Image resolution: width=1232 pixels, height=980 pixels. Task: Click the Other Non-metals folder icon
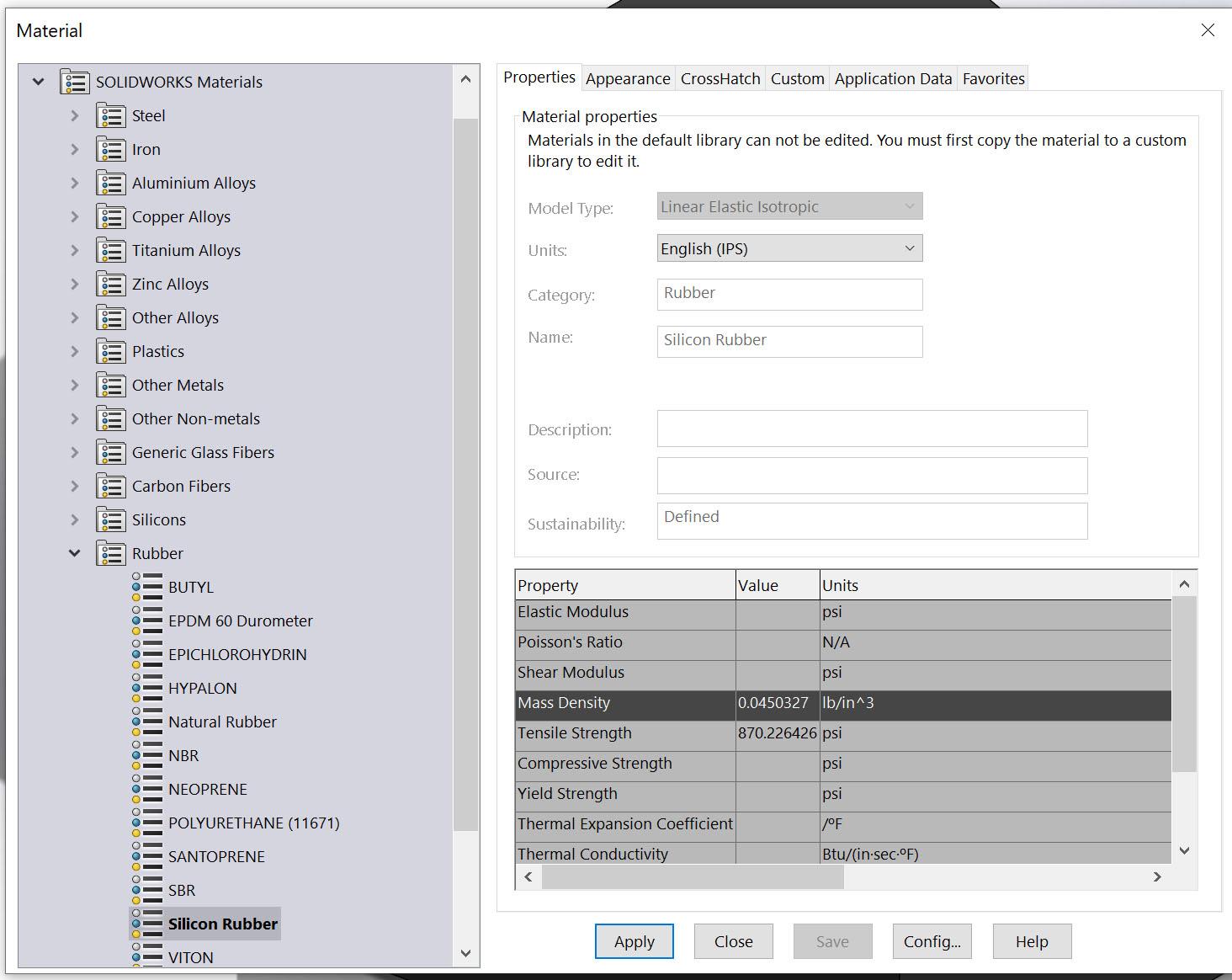point(111,418)
